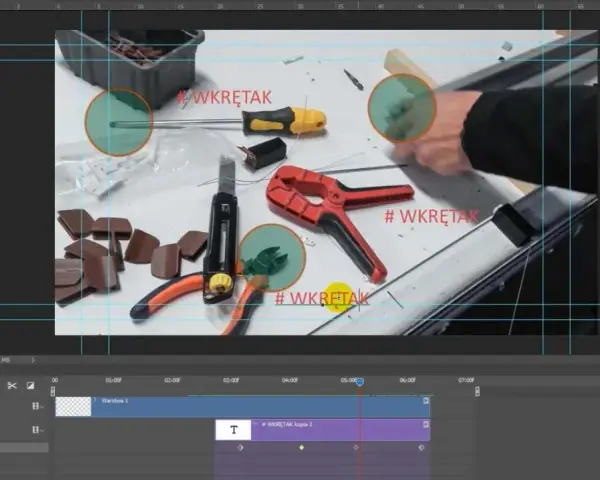Collapse the WKRĘTAK kopia 2 clip properties arrow
The image size is (600, 480).
256,424
